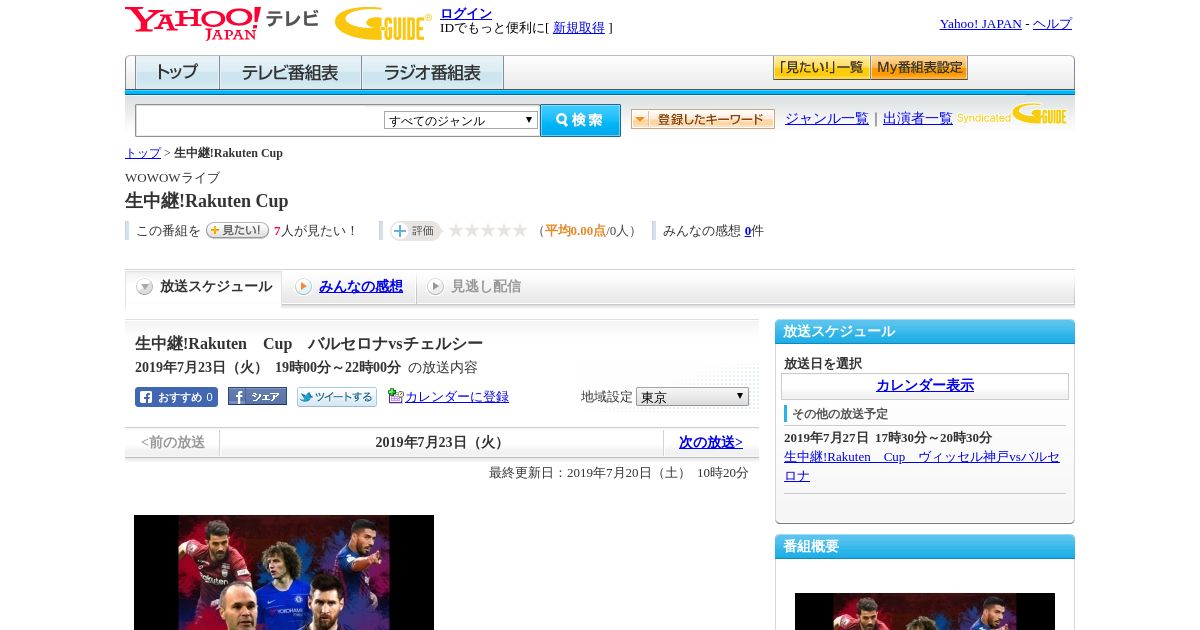Screen dimensions: 1200x630
Task: Expand the すべてのジャンル genre dropdown
Action: pyautogui.click(x=461, y=120)
